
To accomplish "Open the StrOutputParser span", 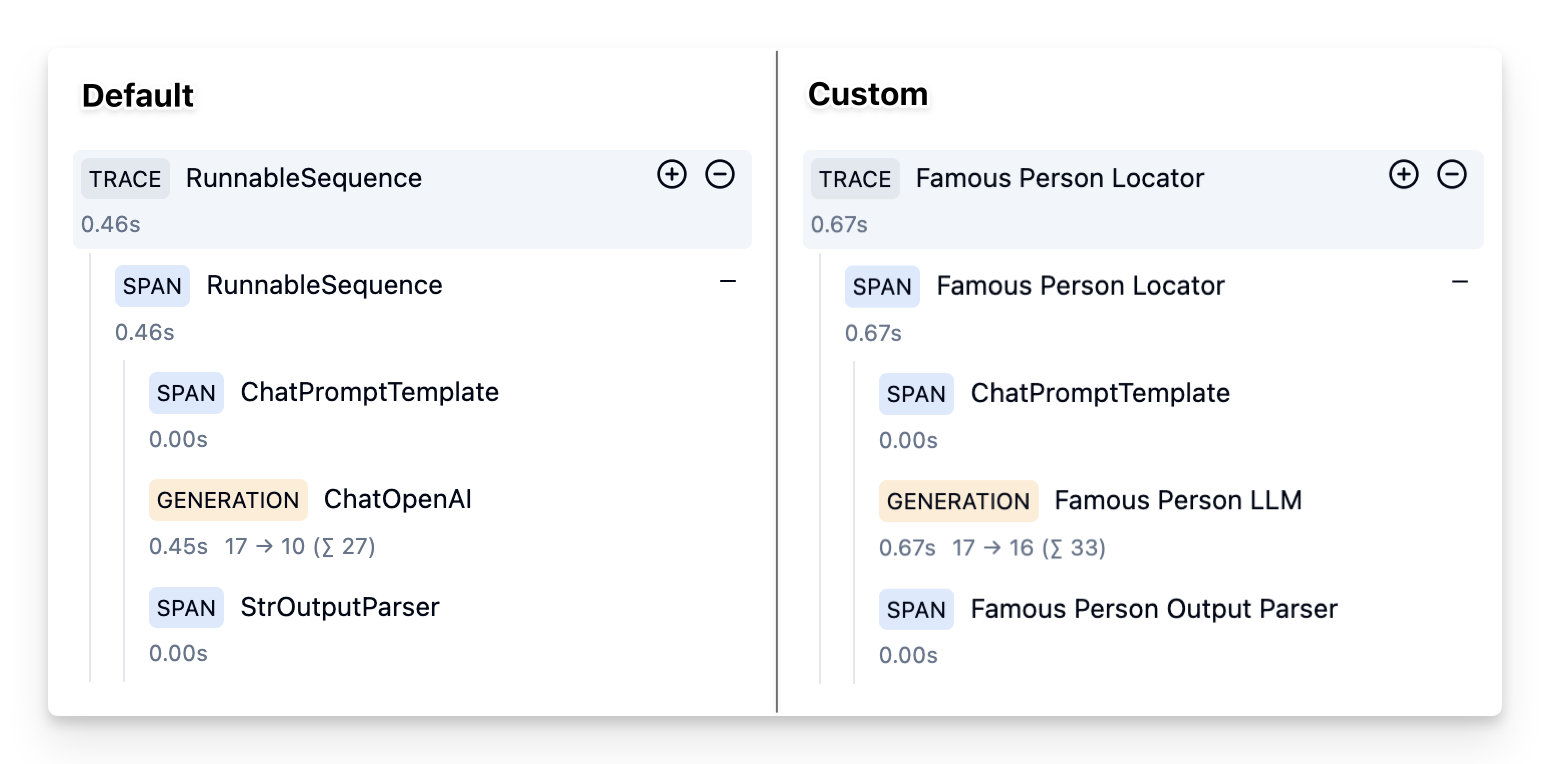I will click(x=340, y=607).
